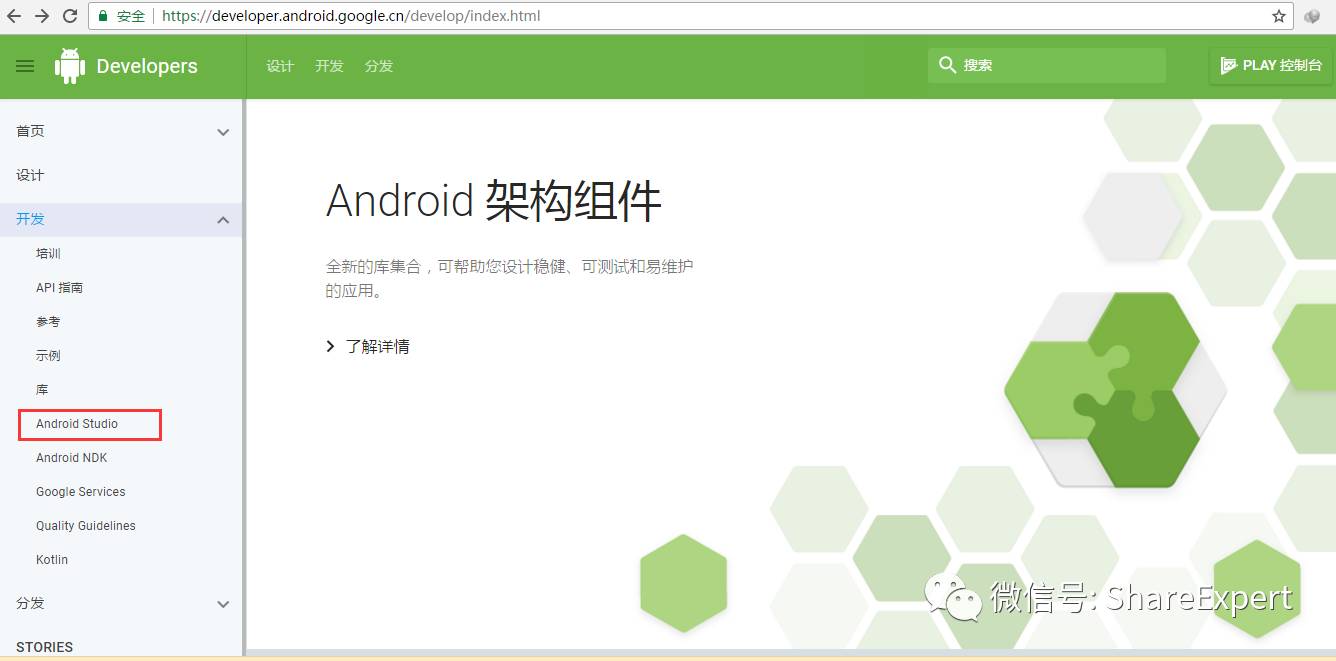Image resolution: width=1336 pixels, height=661 pixels.
Task: Reload the page with refresh icon
Action: point(70,16)
